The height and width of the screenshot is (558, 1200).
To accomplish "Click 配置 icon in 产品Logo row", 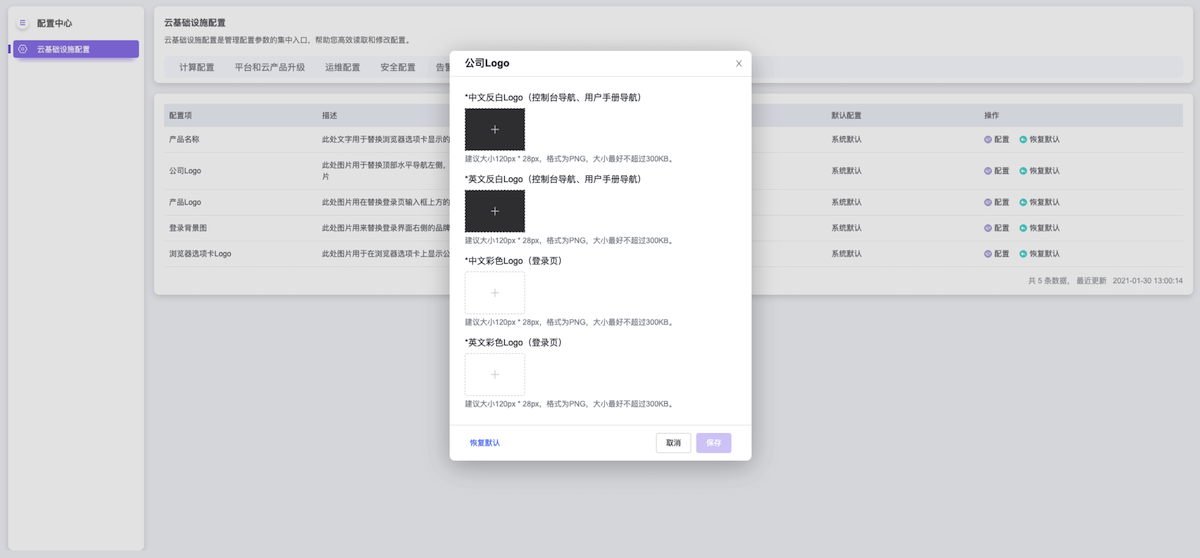I will (x=989, y=202).
